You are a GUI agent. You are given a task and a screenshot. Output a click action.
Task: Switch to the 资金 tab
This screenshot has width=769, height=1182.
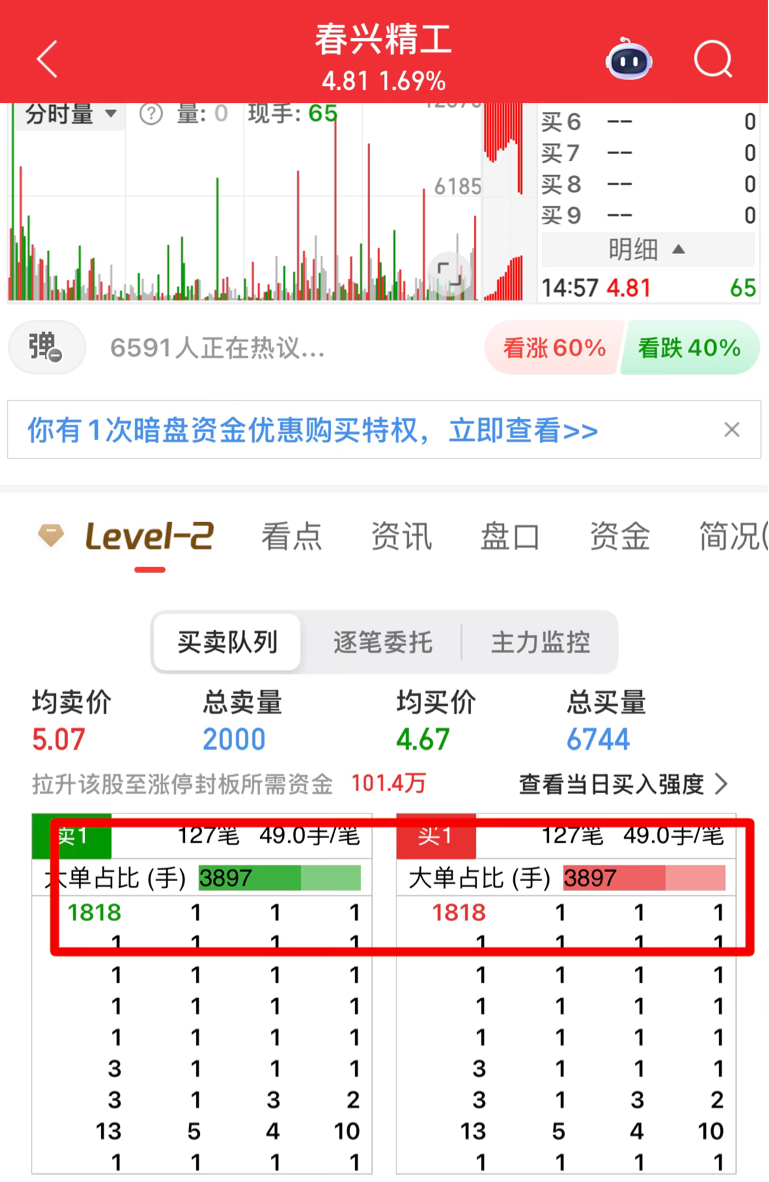pos(620,537)
